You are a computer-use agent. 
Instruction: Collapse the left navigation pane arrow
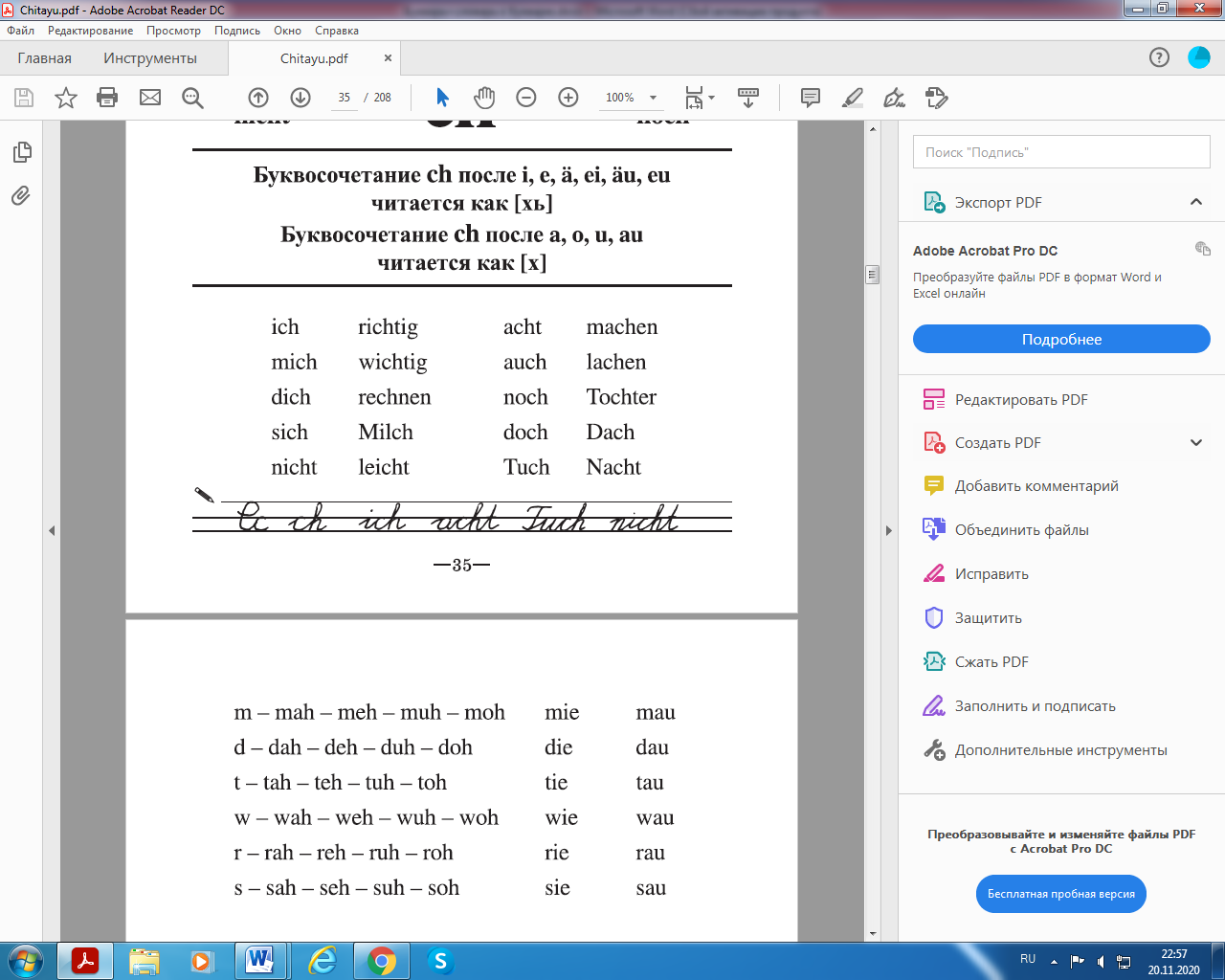pyautogui.click(x=52, y=530)
